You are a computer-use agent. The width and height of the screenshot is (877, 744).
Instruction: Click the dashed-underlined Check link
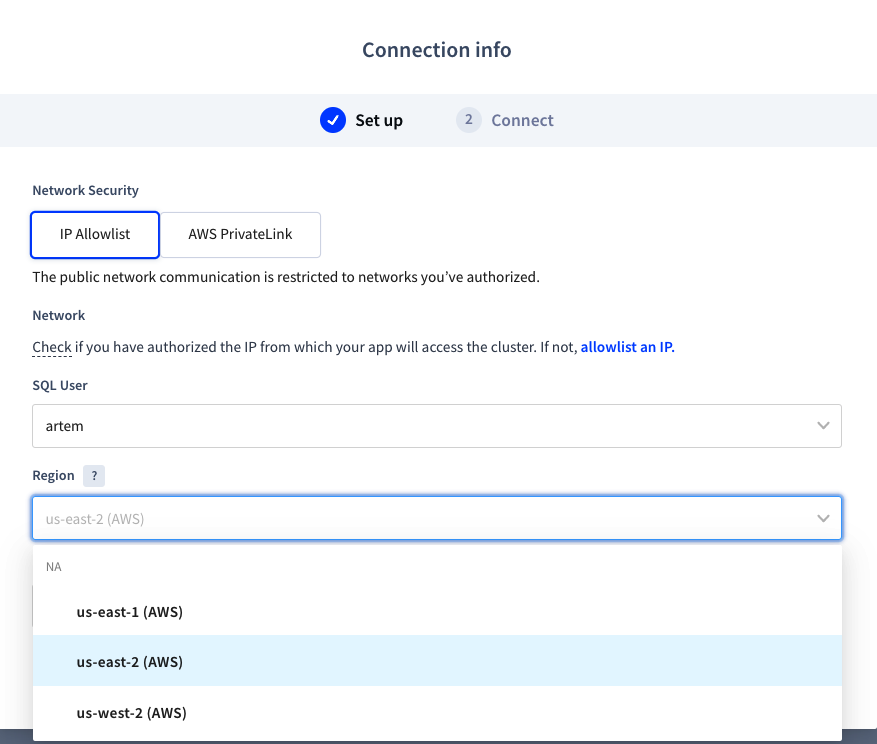(x=52, y=348)
